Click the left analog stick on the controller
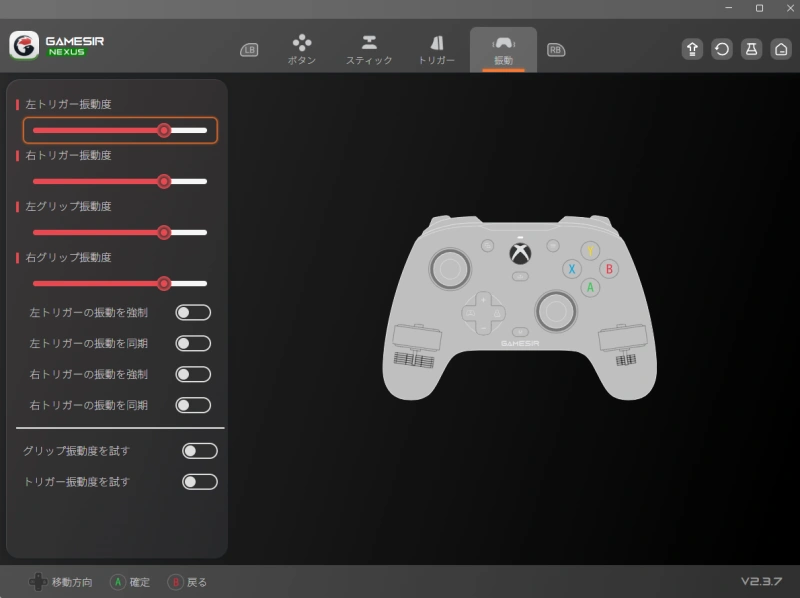The height and width of the screenshot is (598, 800). [x=449, y=268]
